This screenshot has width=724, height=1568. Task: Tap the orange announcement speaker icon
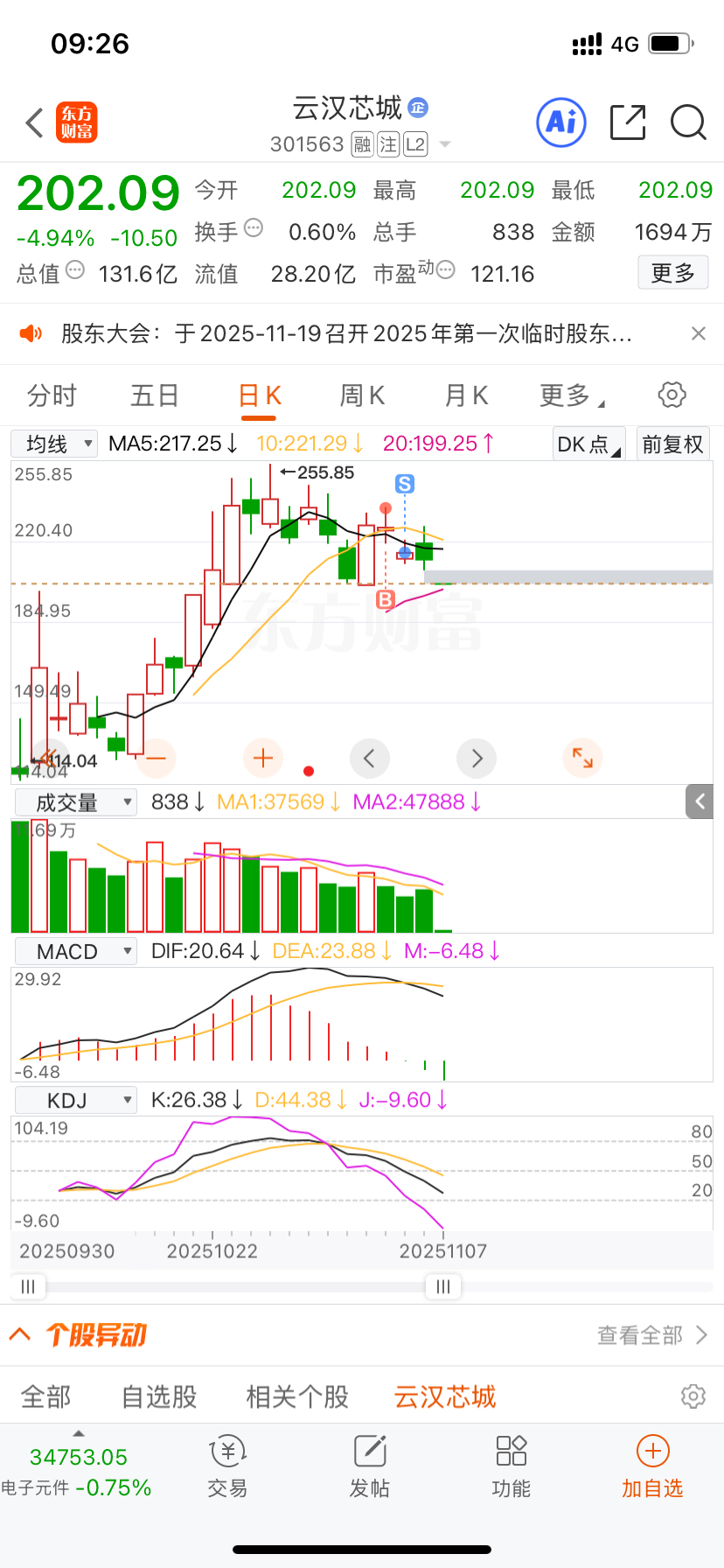tap(31, 333)
